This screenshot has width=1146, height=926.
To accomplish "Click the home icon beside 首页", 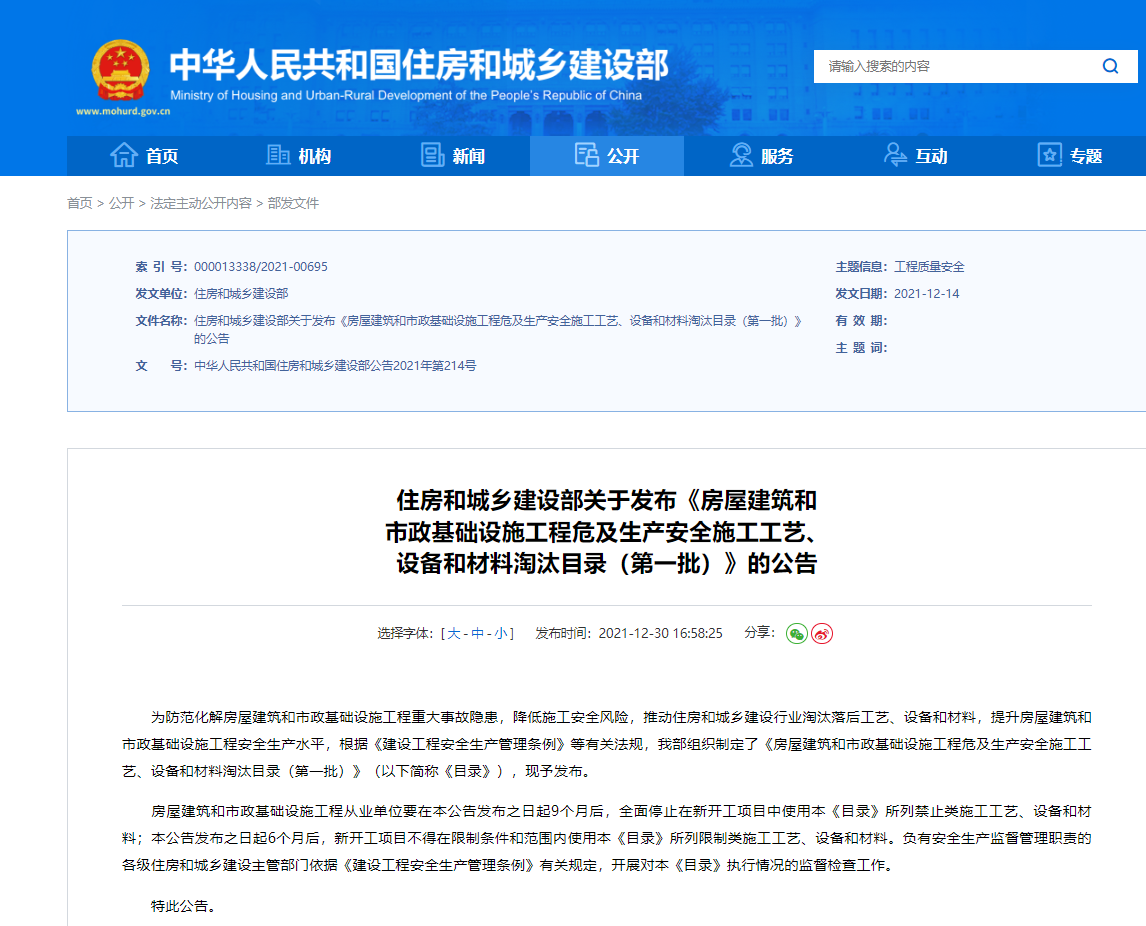I will click(122, 155).
